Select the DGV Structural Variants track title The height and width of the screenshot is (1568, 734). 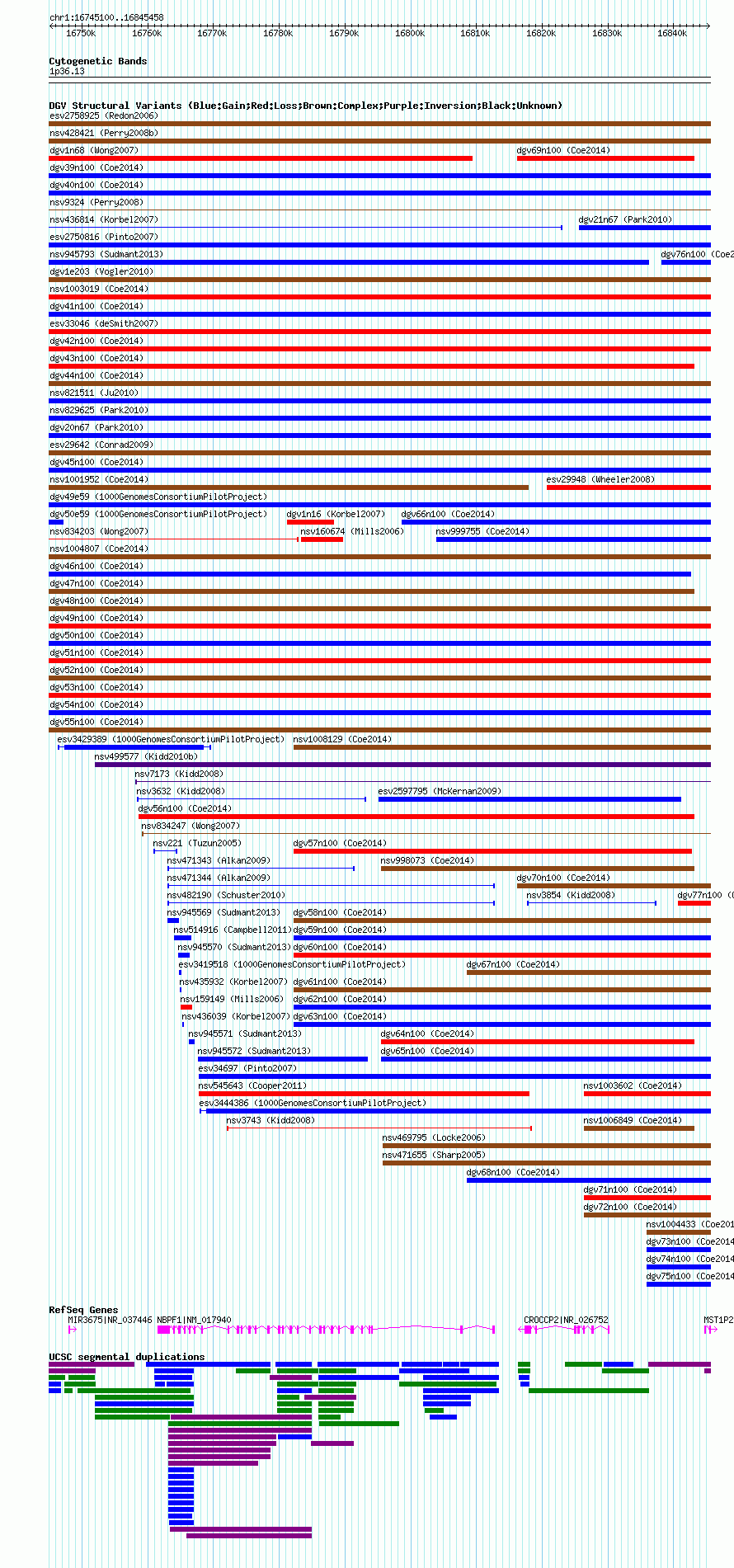pyautogui.click(x=305, y=106)
